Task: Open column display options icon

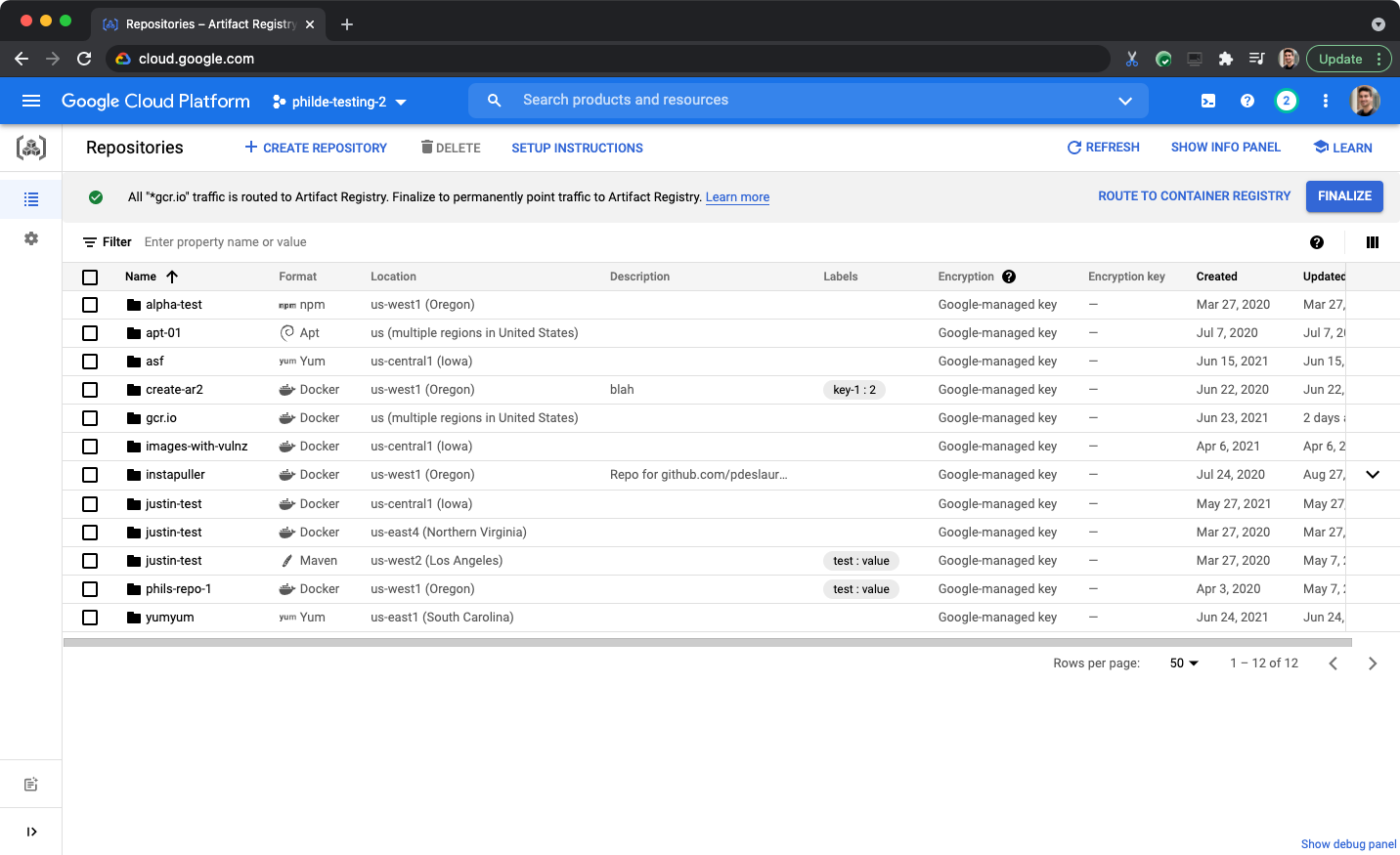Action: pyautogui.click(x=1373, y=242)
